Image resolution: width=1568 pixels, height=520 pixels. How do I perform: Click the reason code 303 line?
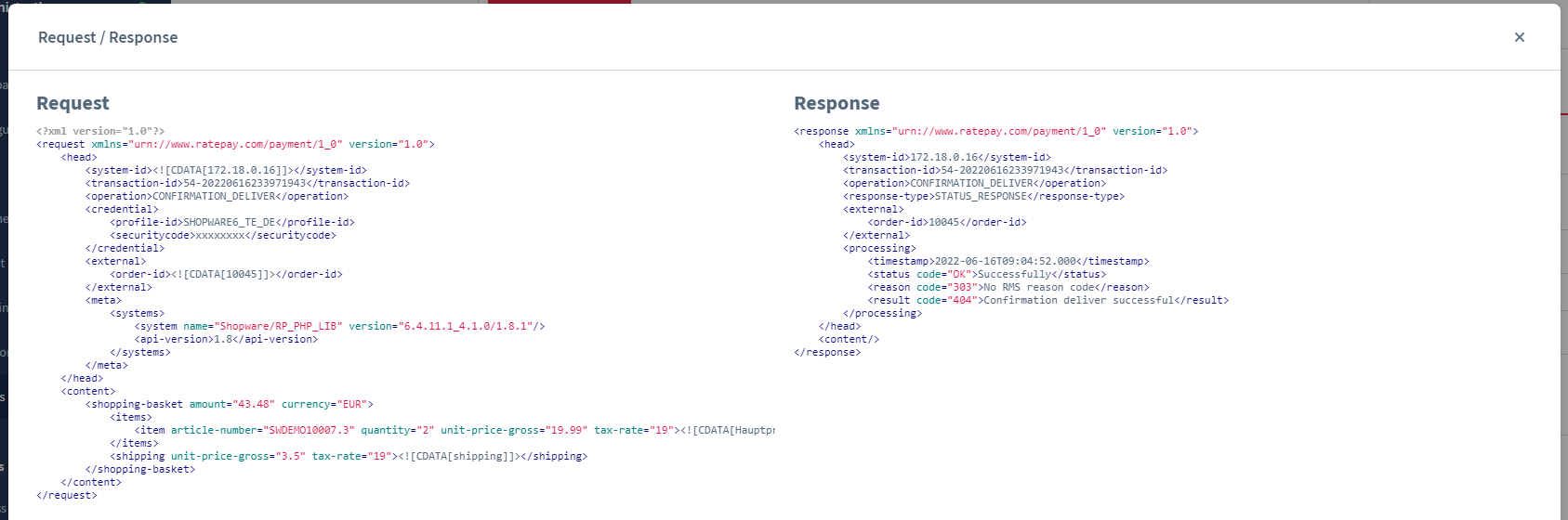pos(1008,287)
